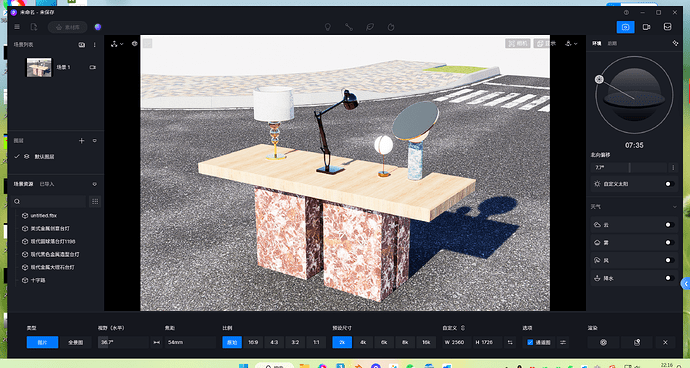Select the 场景 1 scene thumbnail
The width and height of the screenshot is (690, 368).
[39, 67]
